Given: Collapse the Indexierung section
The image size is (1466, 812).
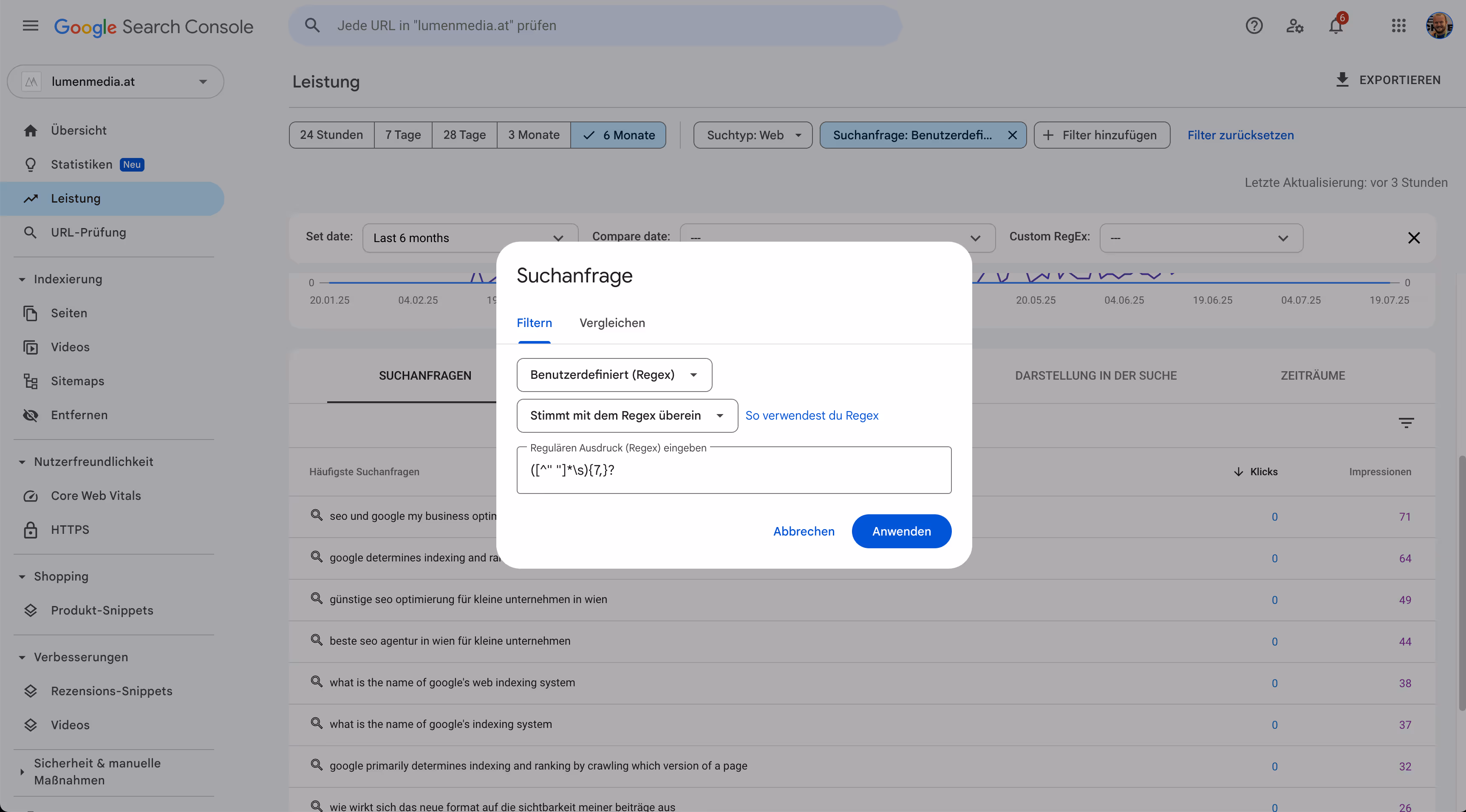Looking at the screenshot, I should 22,279.
